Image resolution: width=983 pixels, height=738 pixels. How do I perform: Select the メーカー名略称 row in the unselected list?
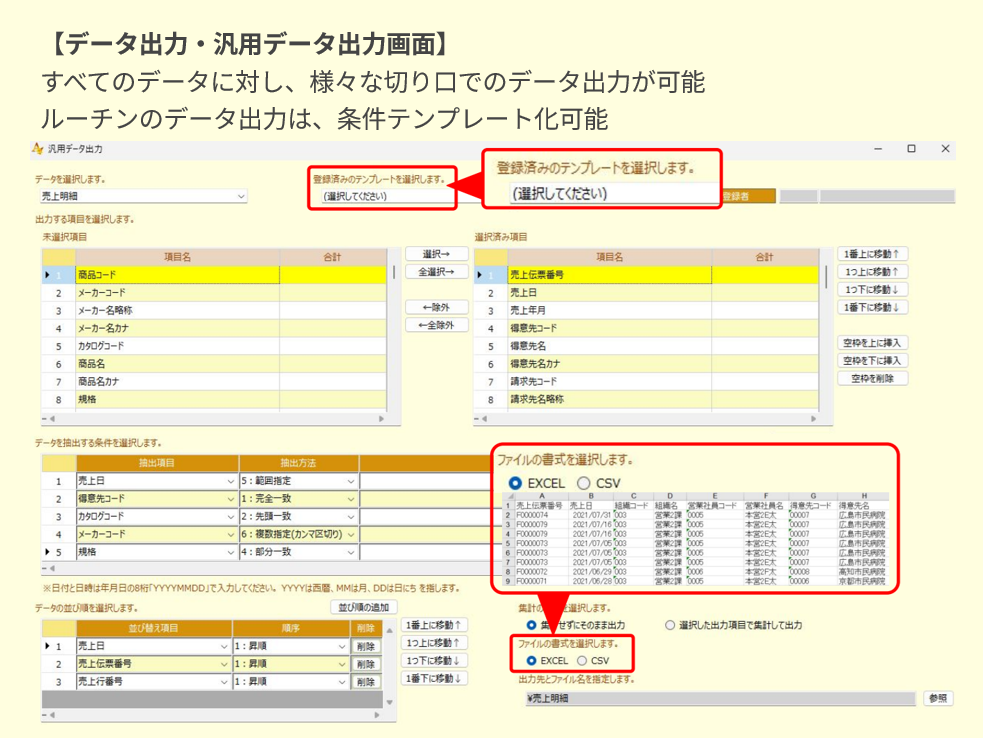point(176,310)
